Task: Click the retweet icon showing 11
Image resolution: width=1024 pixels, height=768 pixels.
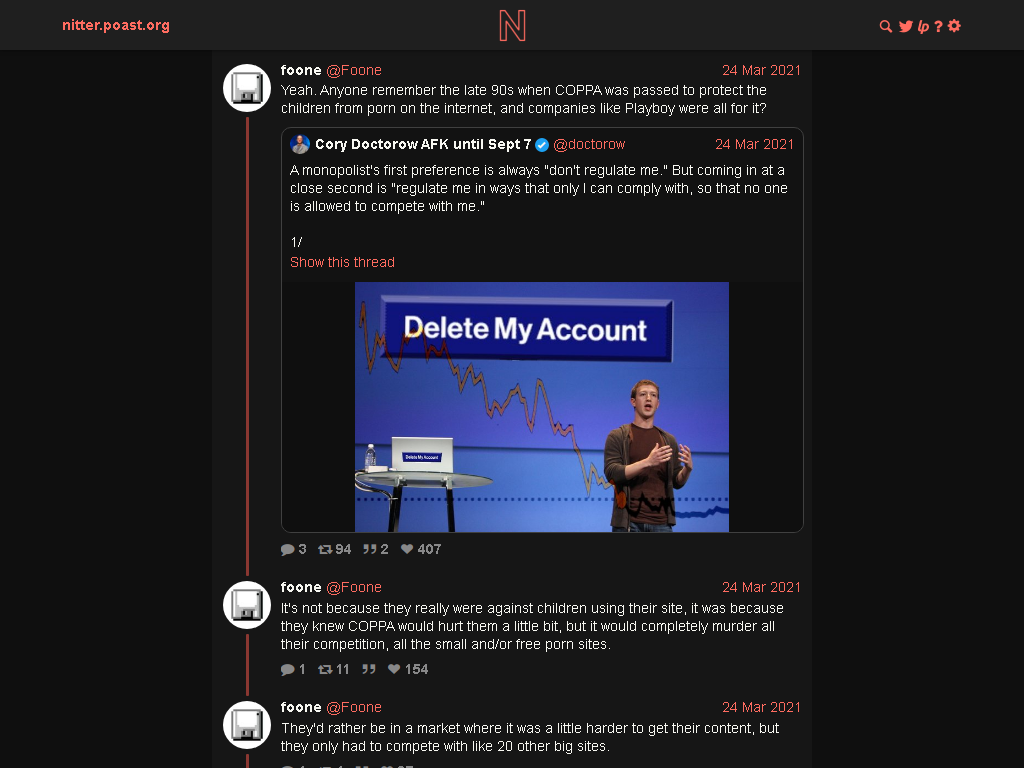Action: point(325,669)
